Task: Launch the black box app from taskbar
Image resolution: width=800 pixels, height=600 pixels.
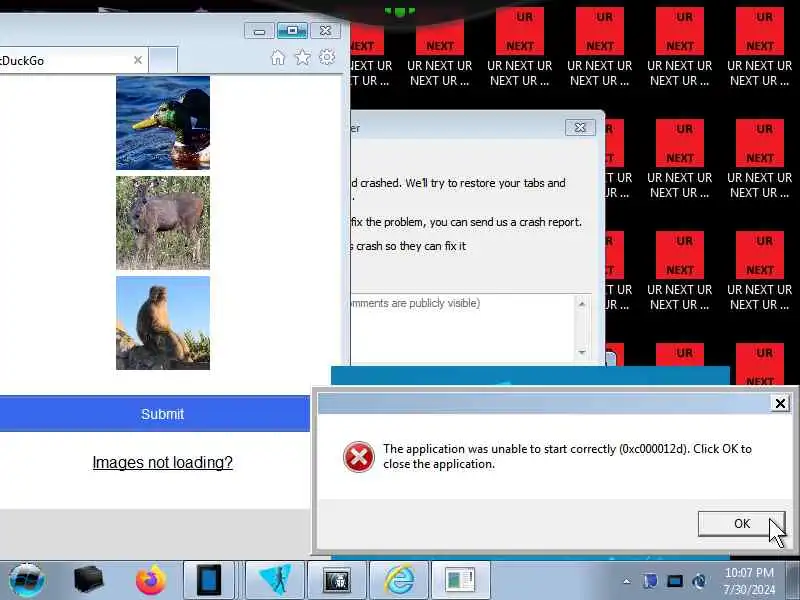Action: pos(88,580)
